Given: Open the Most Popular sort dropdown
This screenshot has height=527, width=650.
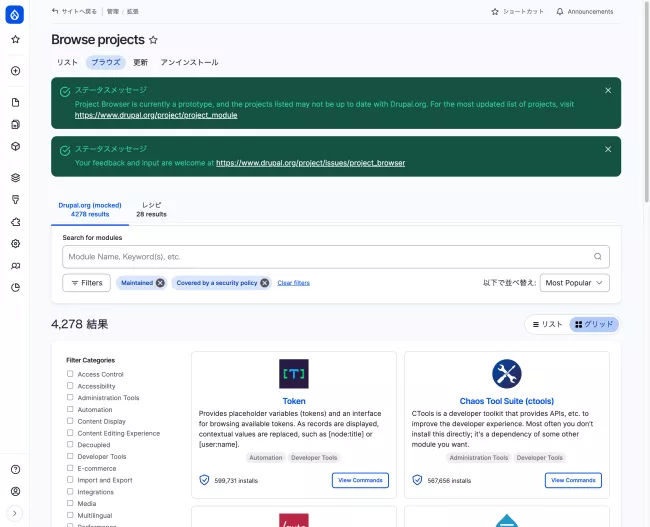Looking at the screenshot, I should [575, 283].
